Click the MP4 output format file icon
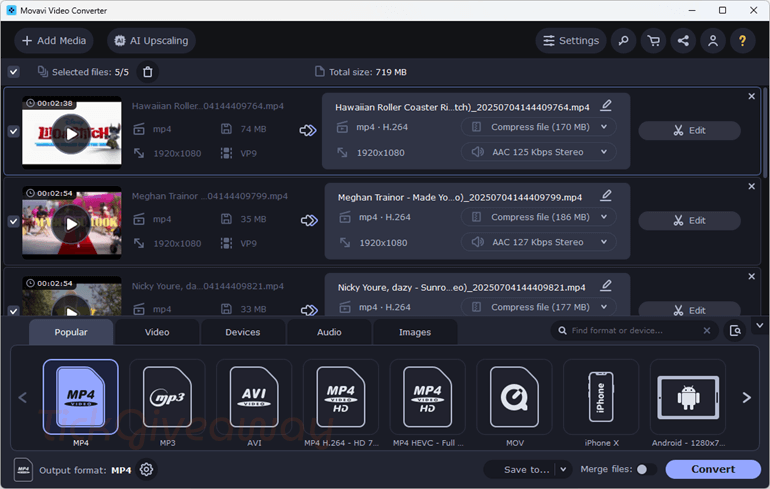 pyautogui.click(x=23, y=470)
